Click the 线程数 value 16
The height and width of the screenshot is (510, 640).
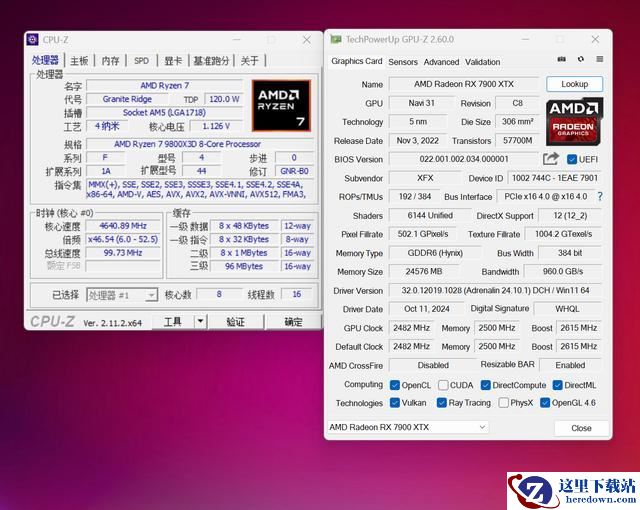(x=297, y=294)
